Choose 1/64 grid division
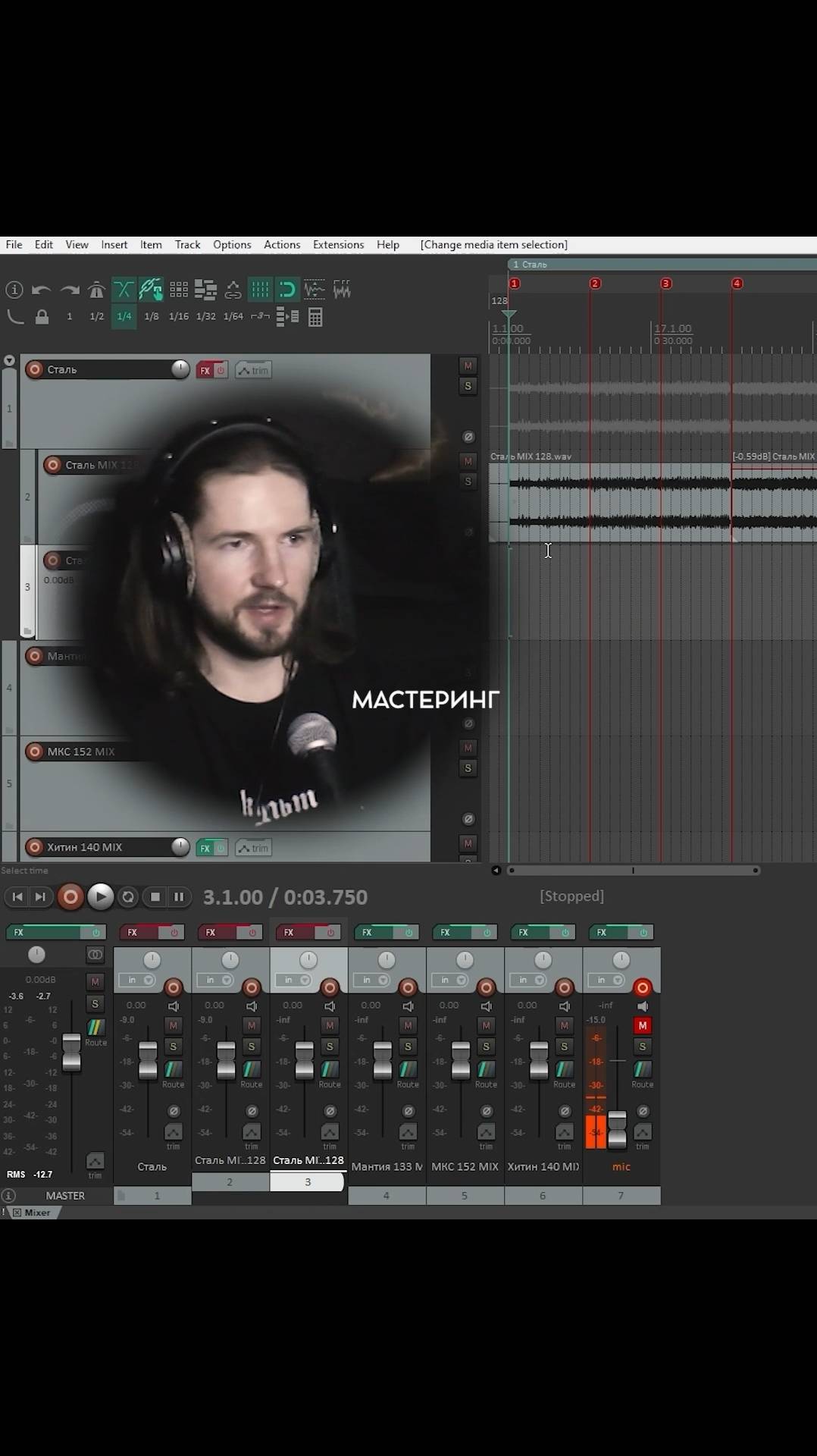 pyautogui.click(x=233, y=317)
